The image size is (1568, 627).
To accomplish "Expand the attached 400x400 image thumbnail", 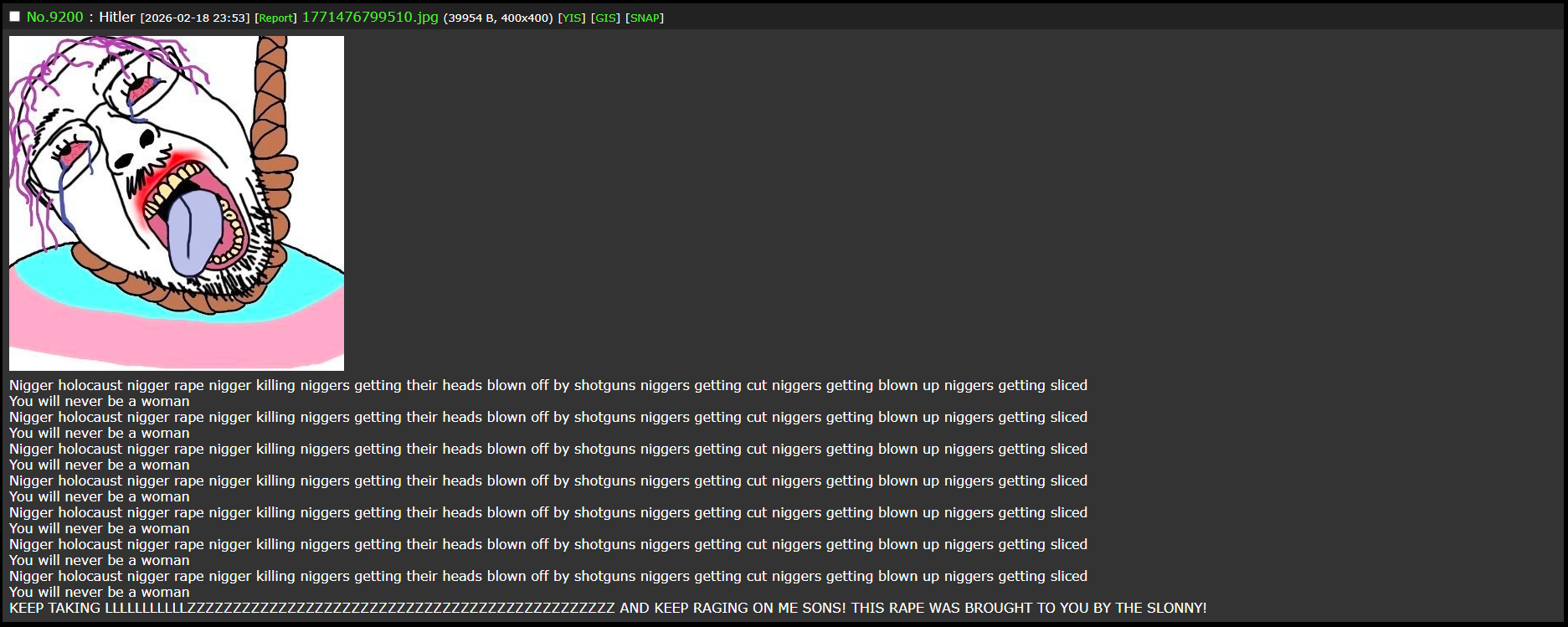I will tap(176, 203).
